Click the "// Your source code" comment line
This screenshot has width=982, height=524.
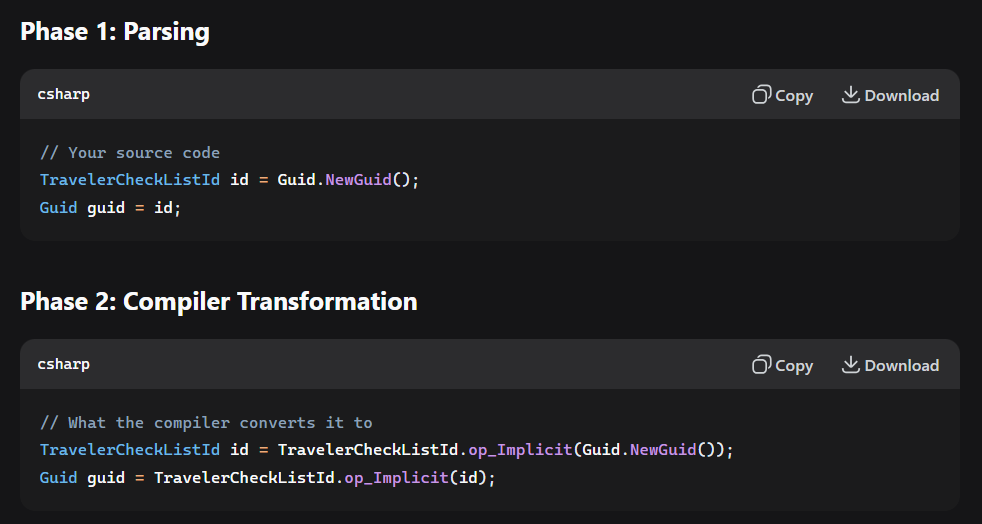(x=130, y=153)
